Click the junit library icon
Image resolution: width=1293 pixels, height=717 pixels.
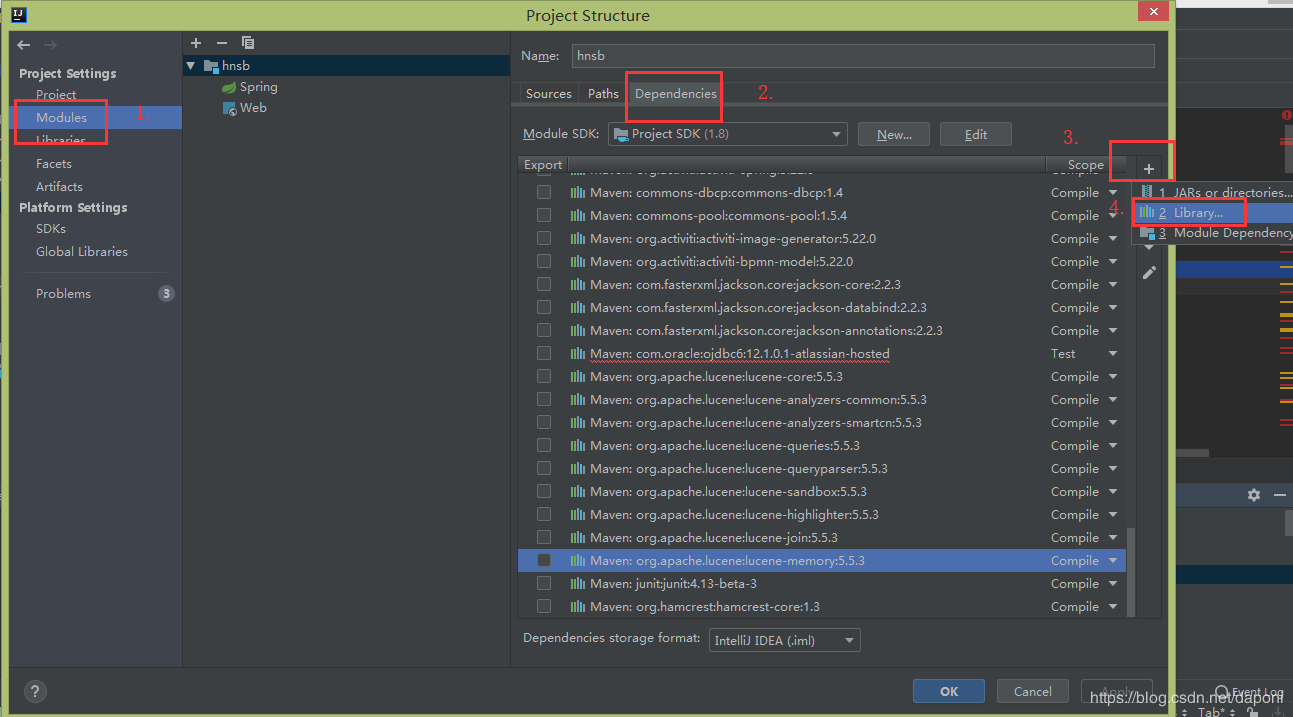577,584
